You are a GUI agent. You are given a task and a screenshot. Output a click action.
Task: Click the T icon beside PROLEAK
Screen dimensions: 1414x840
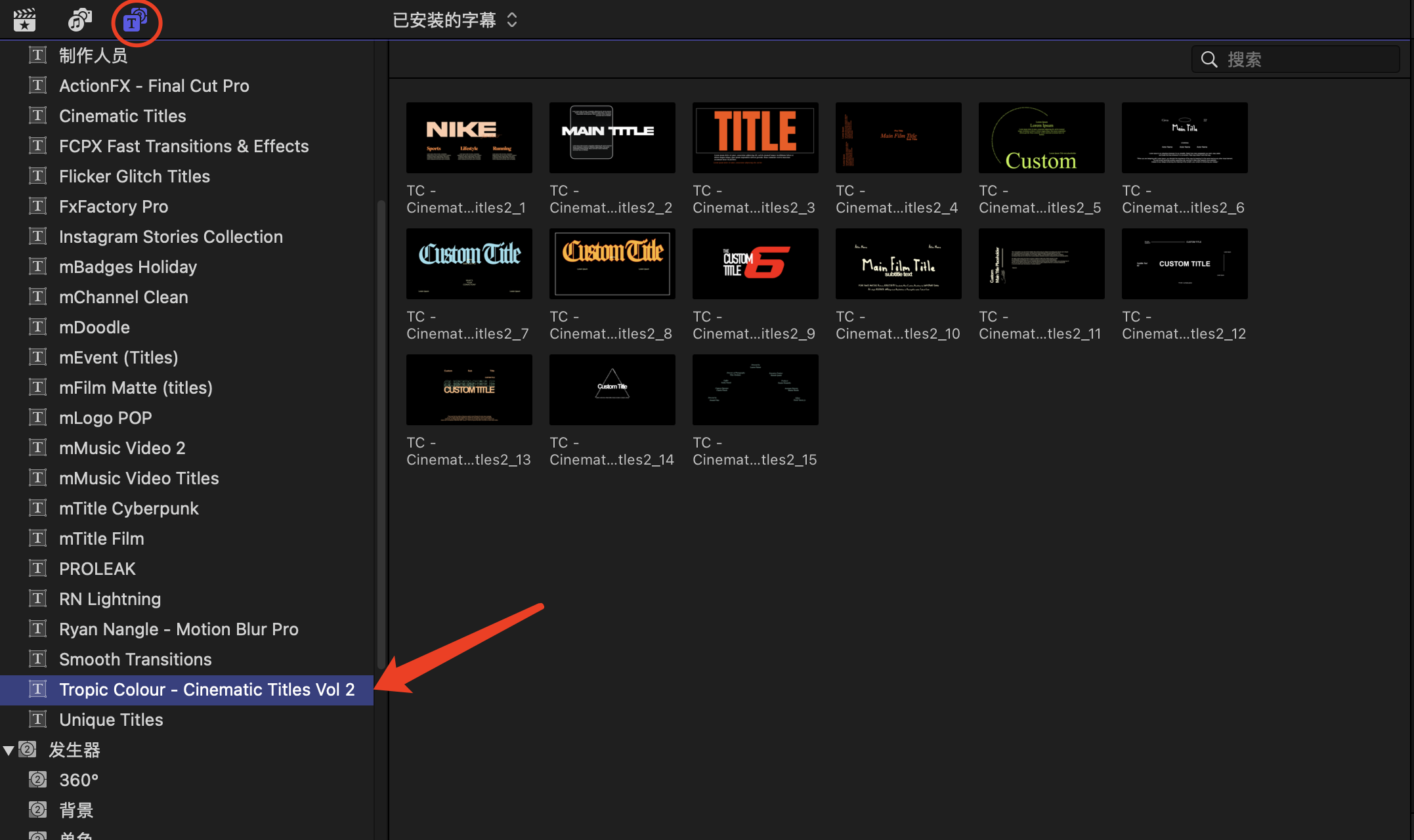click(38, 568)
